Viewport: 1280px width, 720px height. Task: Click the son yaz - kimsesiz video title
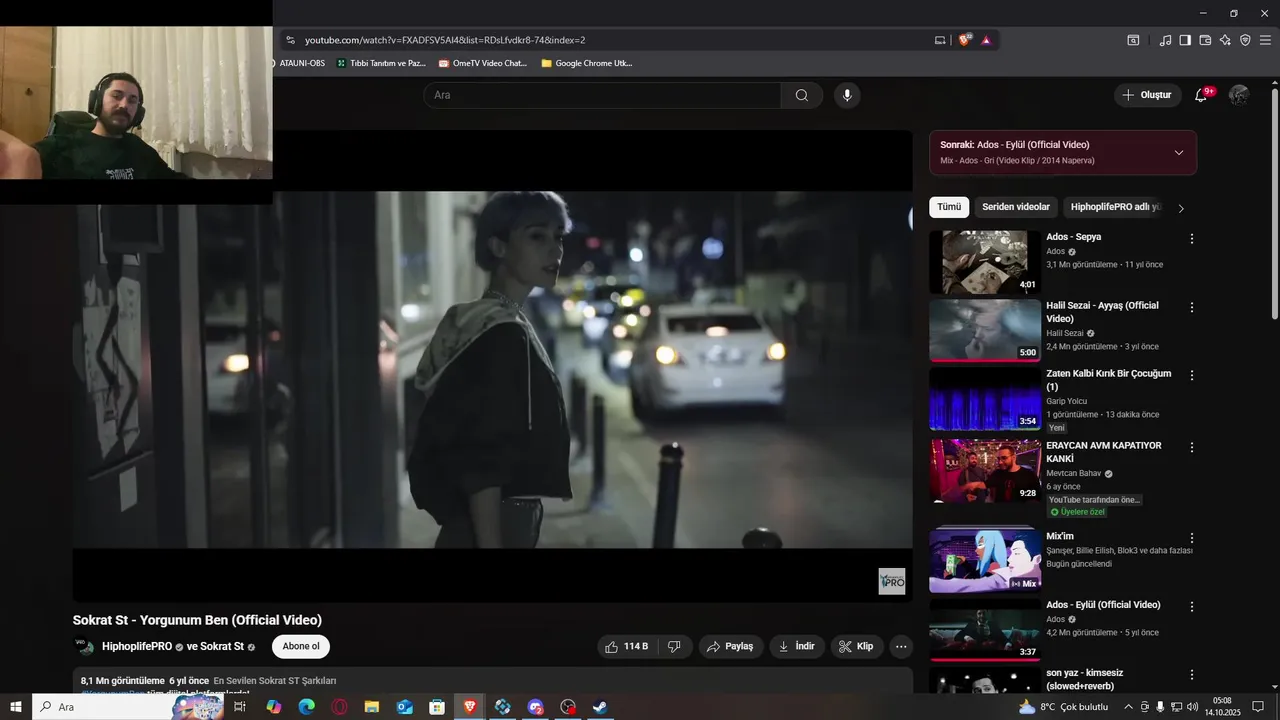(x=1084, y=680)
